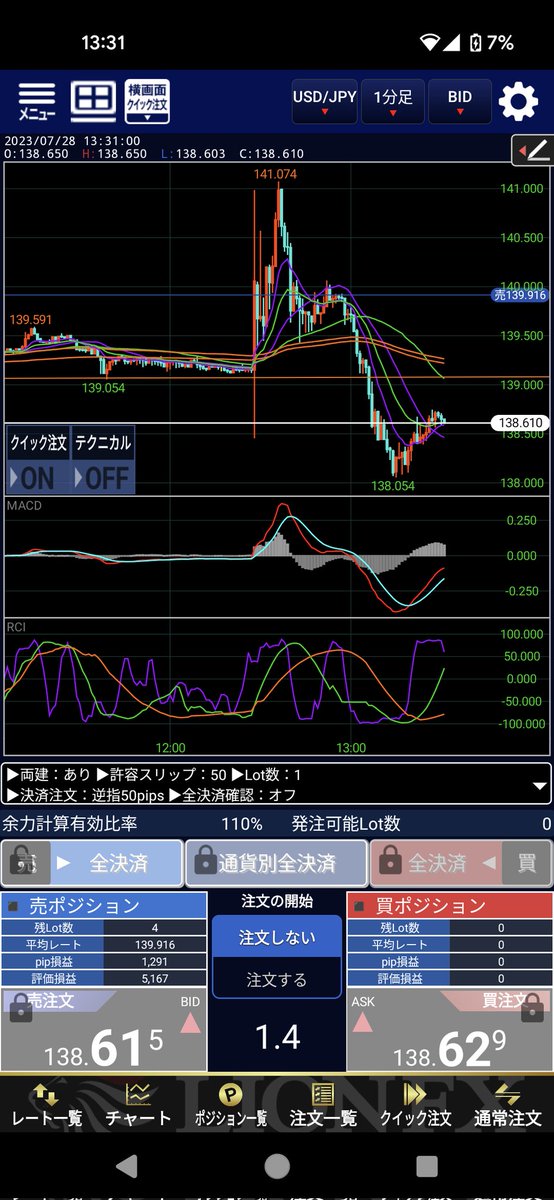Toggle クイック注文 ON switch
The width and height of the screenshot is (554, 1200).
(38, 460)
